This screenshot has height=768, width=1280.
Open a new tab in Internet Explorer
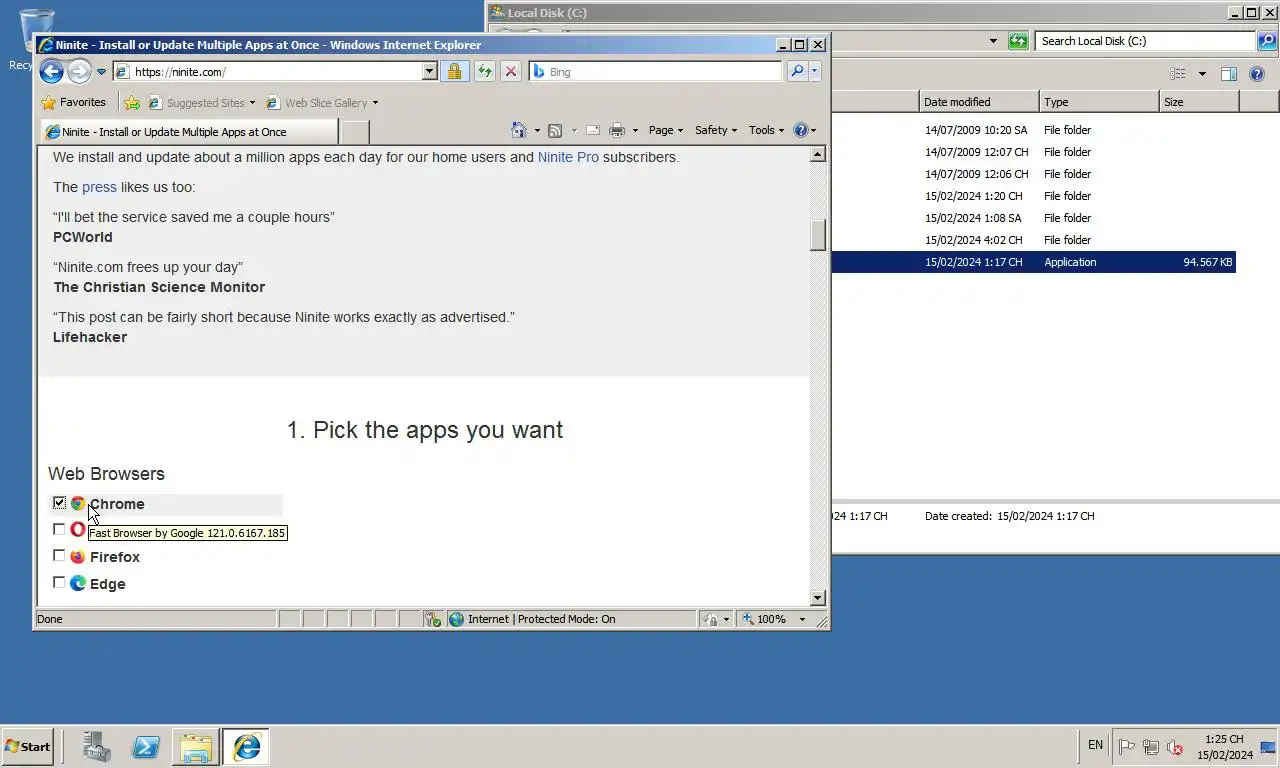point(355,131)
